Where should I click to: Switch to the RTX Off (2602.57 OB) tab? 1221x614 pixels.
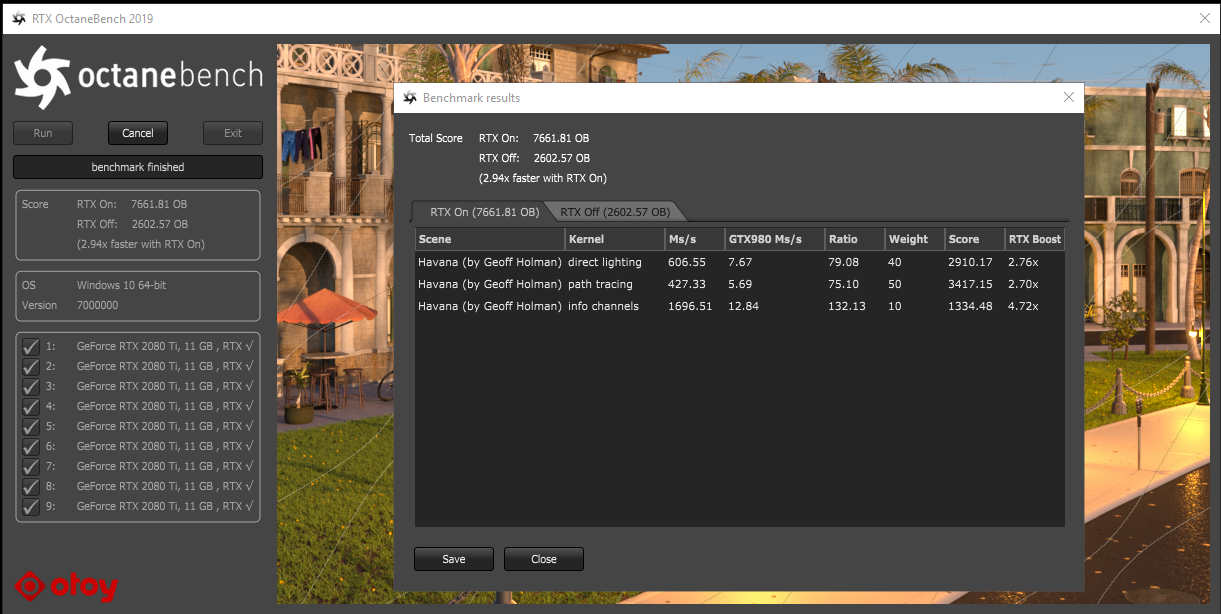pyautogui.click(x=616, y=212)
